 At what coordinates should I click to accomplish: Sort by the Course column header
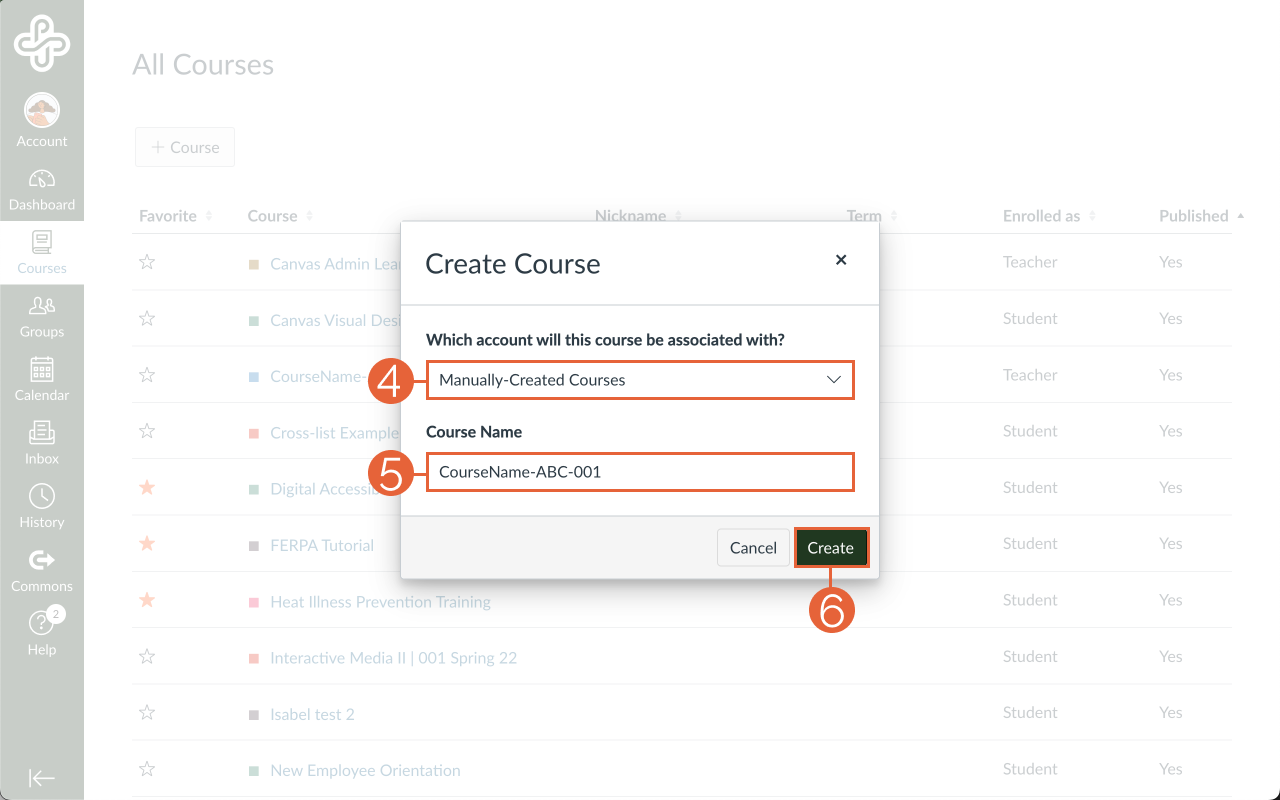[280, 216]
